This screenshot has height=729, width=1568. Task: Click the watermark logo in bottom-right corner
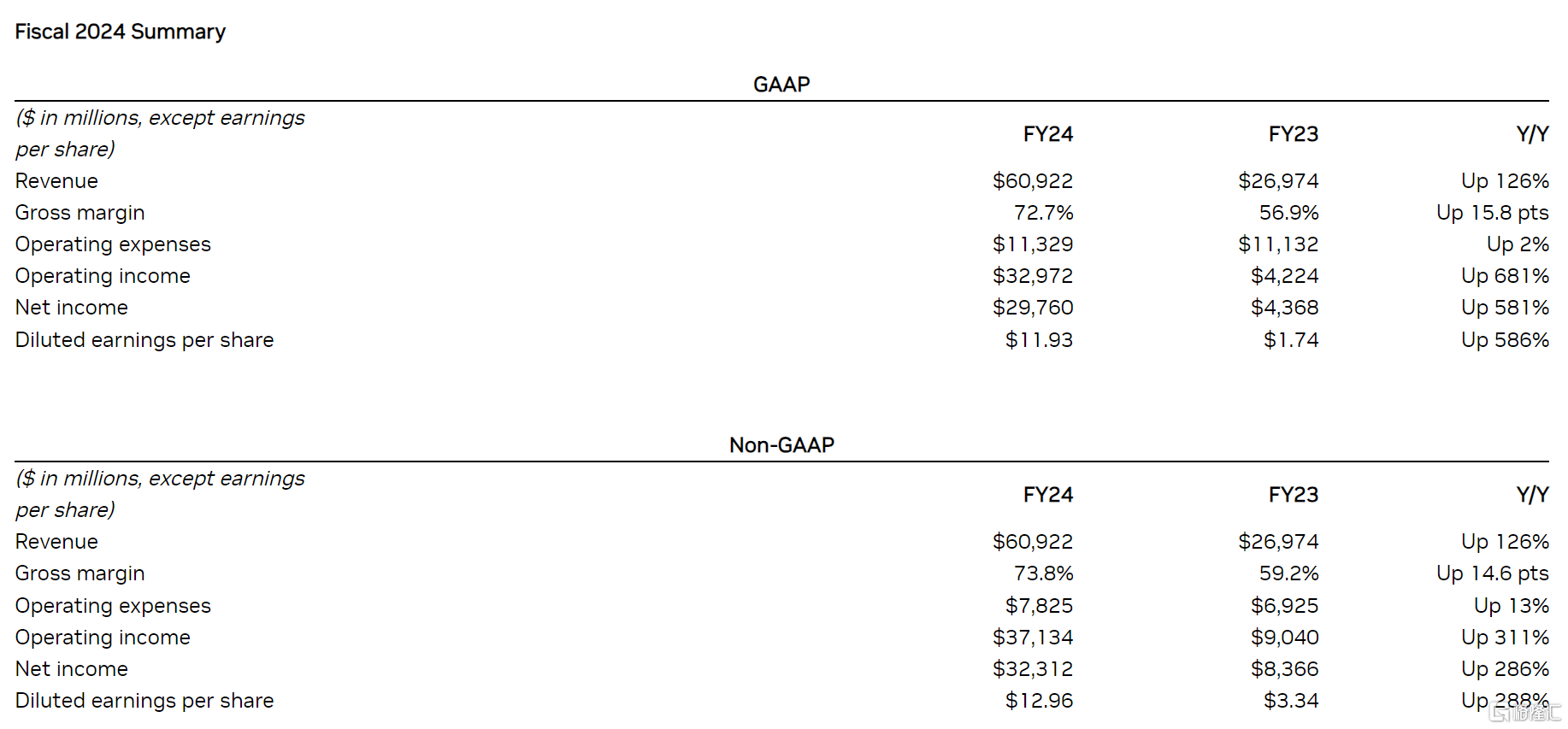pos(1525,711)
